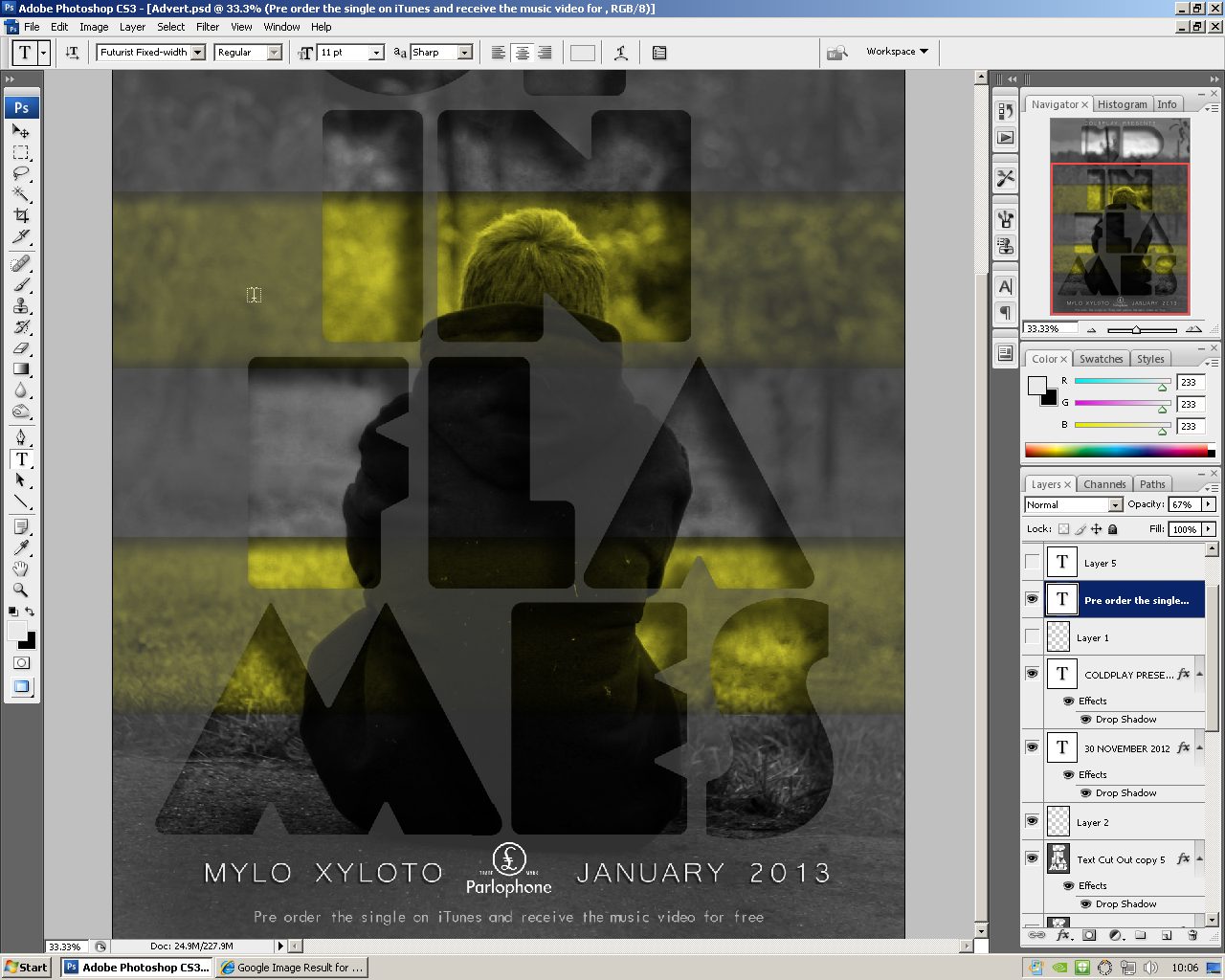Click the Windows Start button

click(27, 968)
